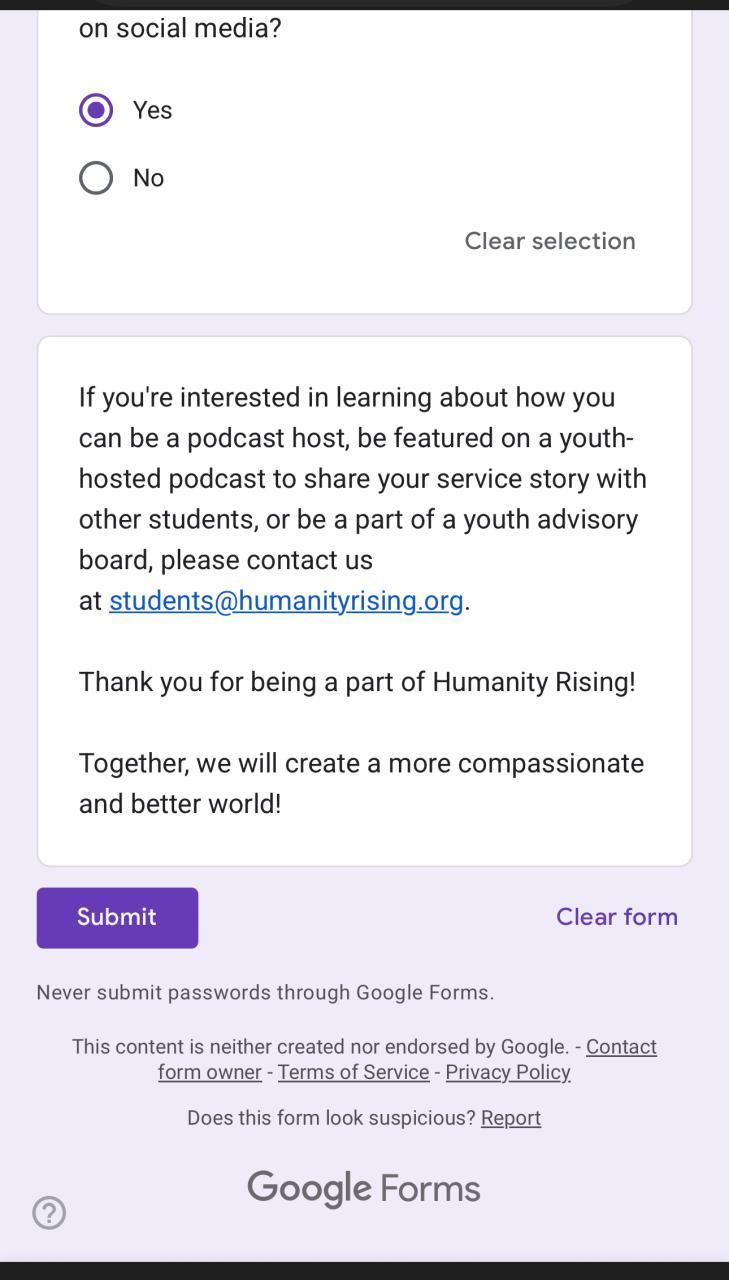Click the "on social media?" question text
The height and width of the screenshot is (1280, 729).
pos(180,28)
